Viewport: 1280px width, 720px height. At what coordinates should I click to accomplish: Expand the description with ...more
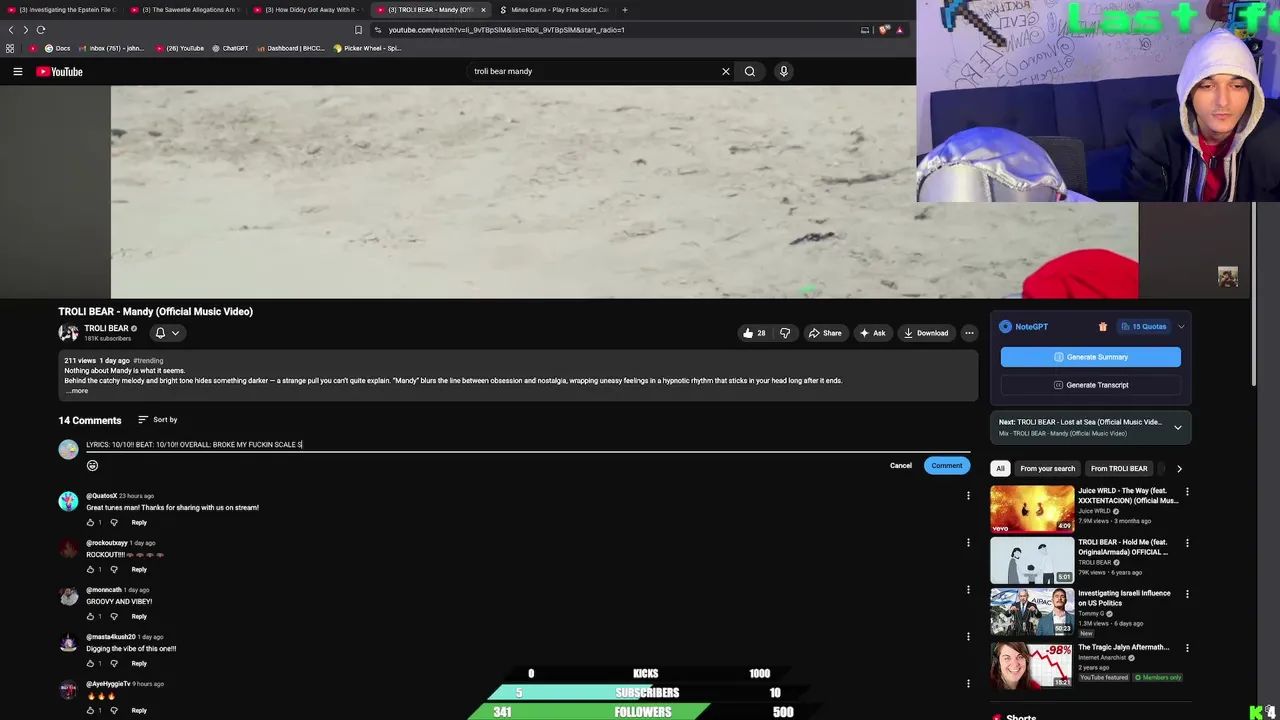76,391
